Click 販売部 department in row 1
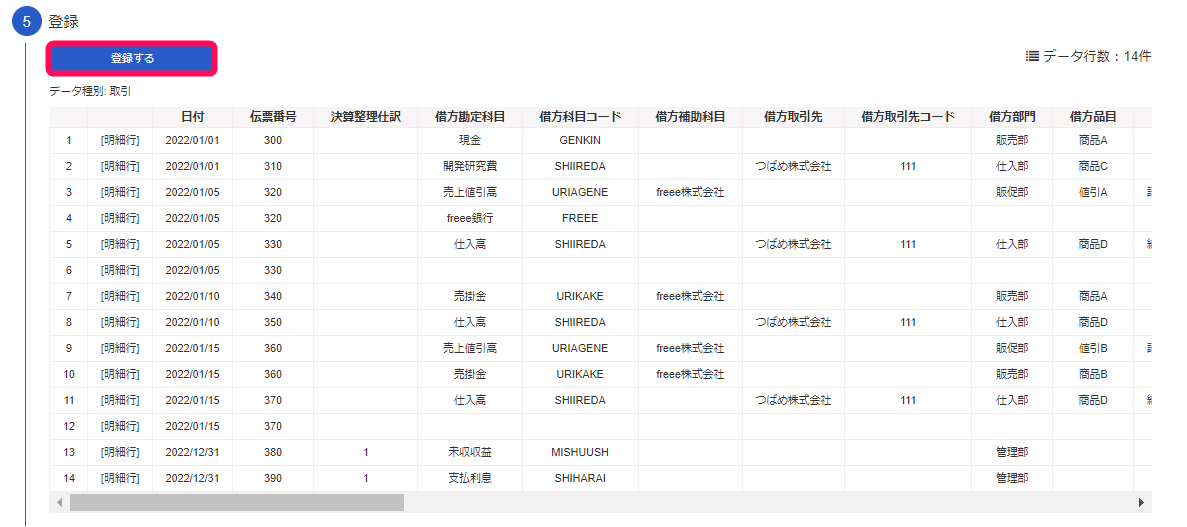This screenshot has width=1187, height=527. pyautogui.click(x=1012, y=140)
